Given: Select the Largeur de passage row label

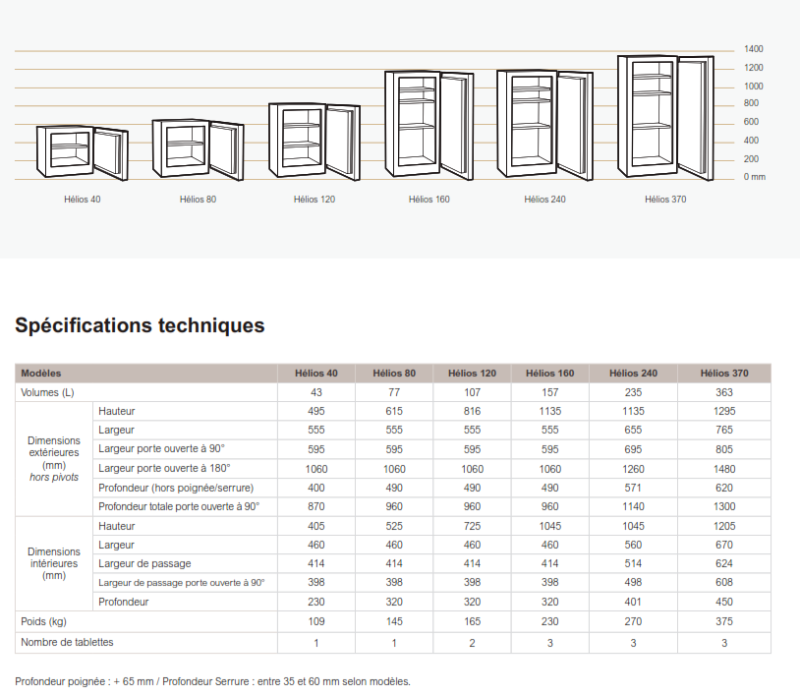Looking at the screenshot, I should [x=144, y=564].
